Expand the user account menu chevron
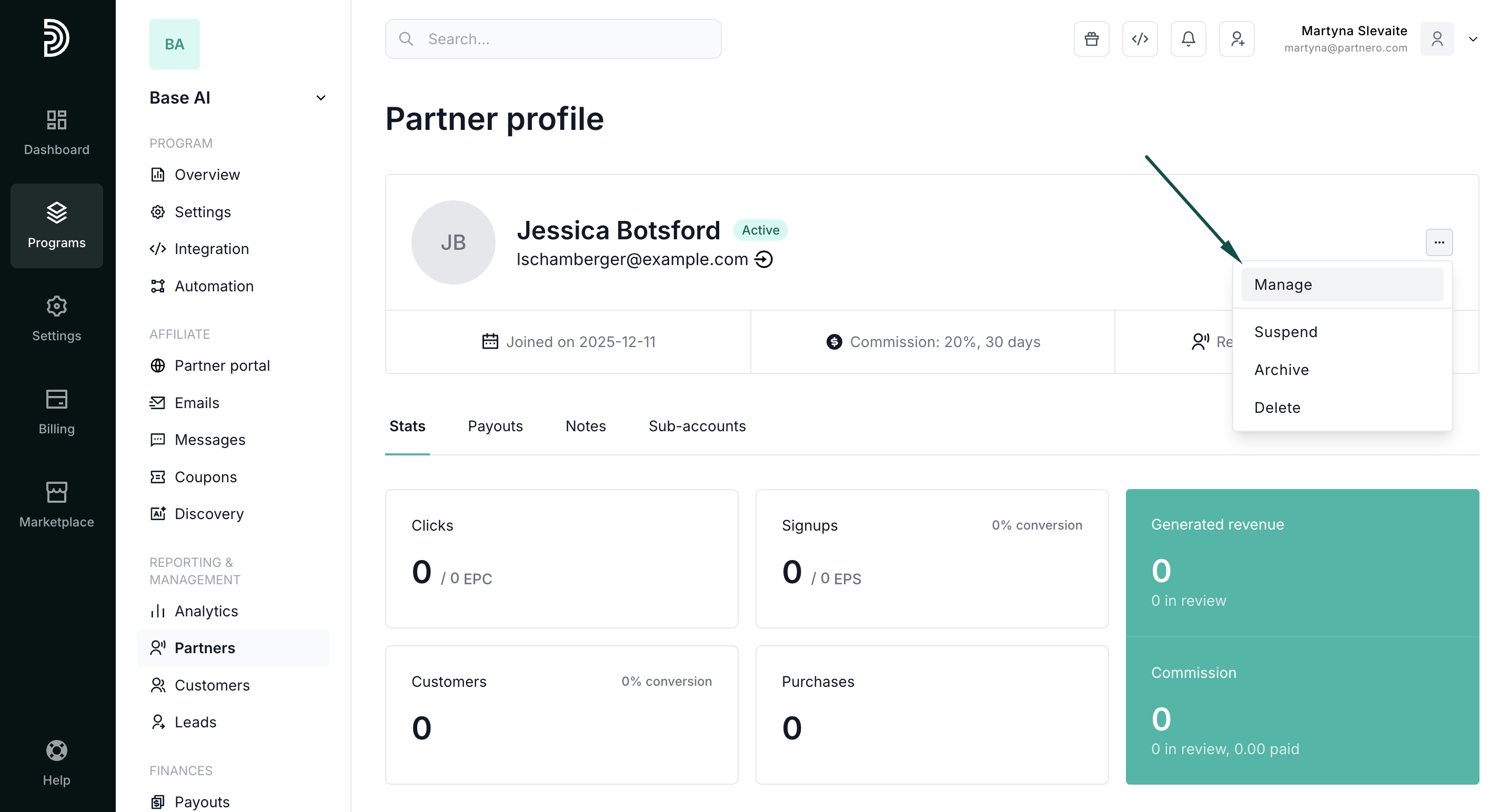Screen dimensions: 1510x812 1473,39
